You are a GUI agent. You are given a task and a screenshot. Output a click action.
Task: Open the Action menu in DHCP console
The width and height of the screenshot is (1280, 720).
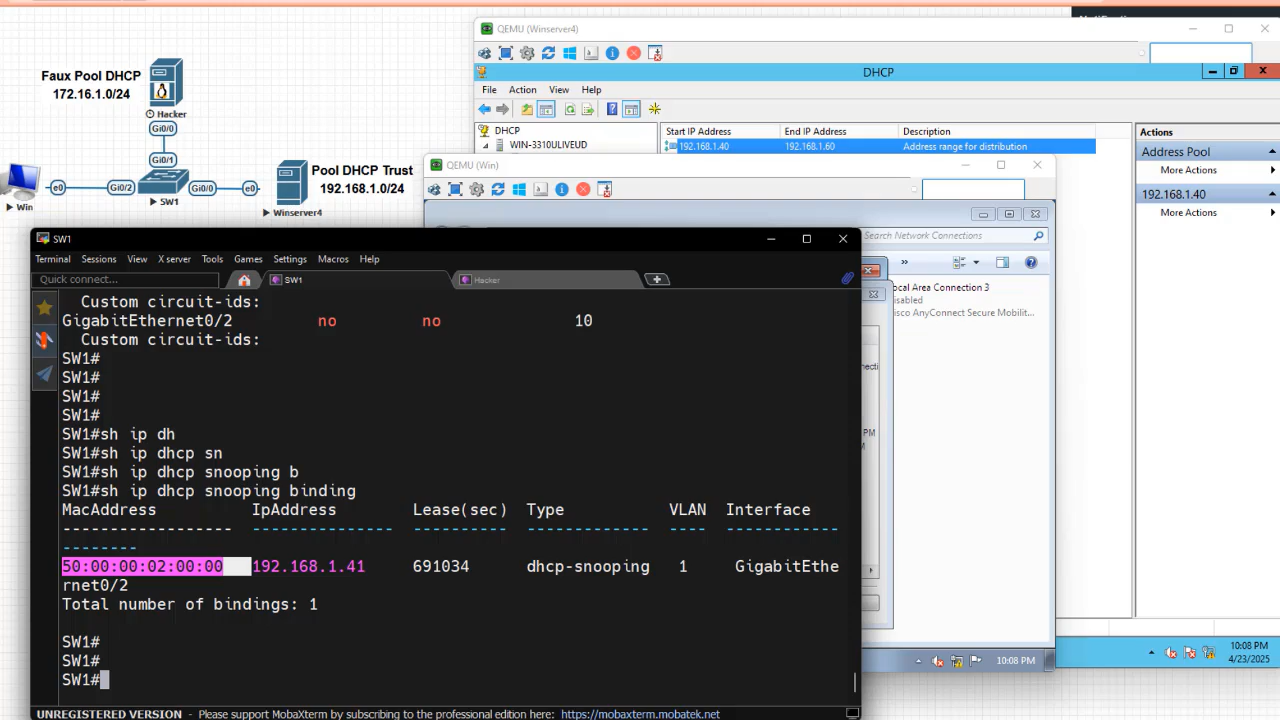[x=522, y=90]
